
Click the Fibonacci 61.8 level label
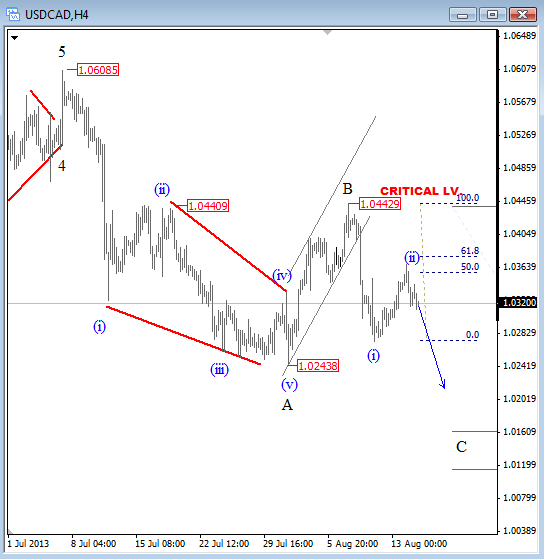[470, 251]
